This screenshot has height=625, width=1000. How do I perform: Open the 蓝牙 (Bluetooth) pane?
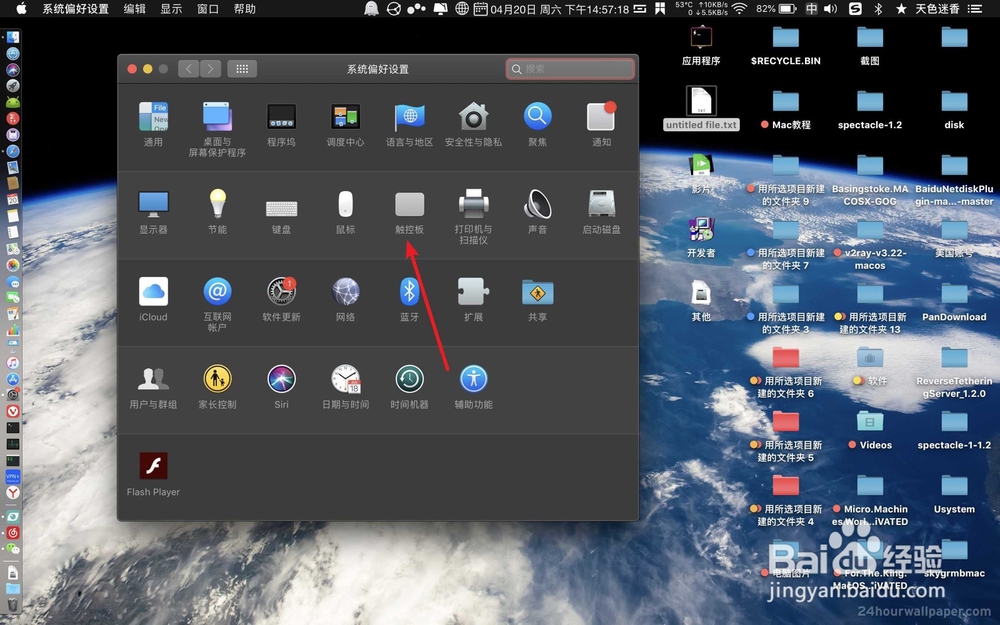[409, 298]
